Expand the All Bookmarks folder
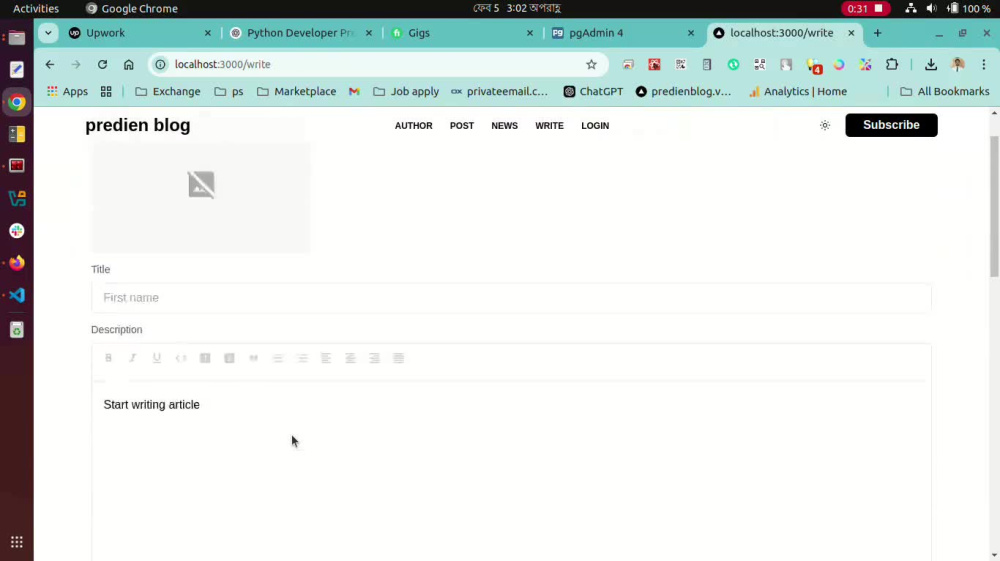The height and width of the screenshot is (561, 1000). coord(945,92)
